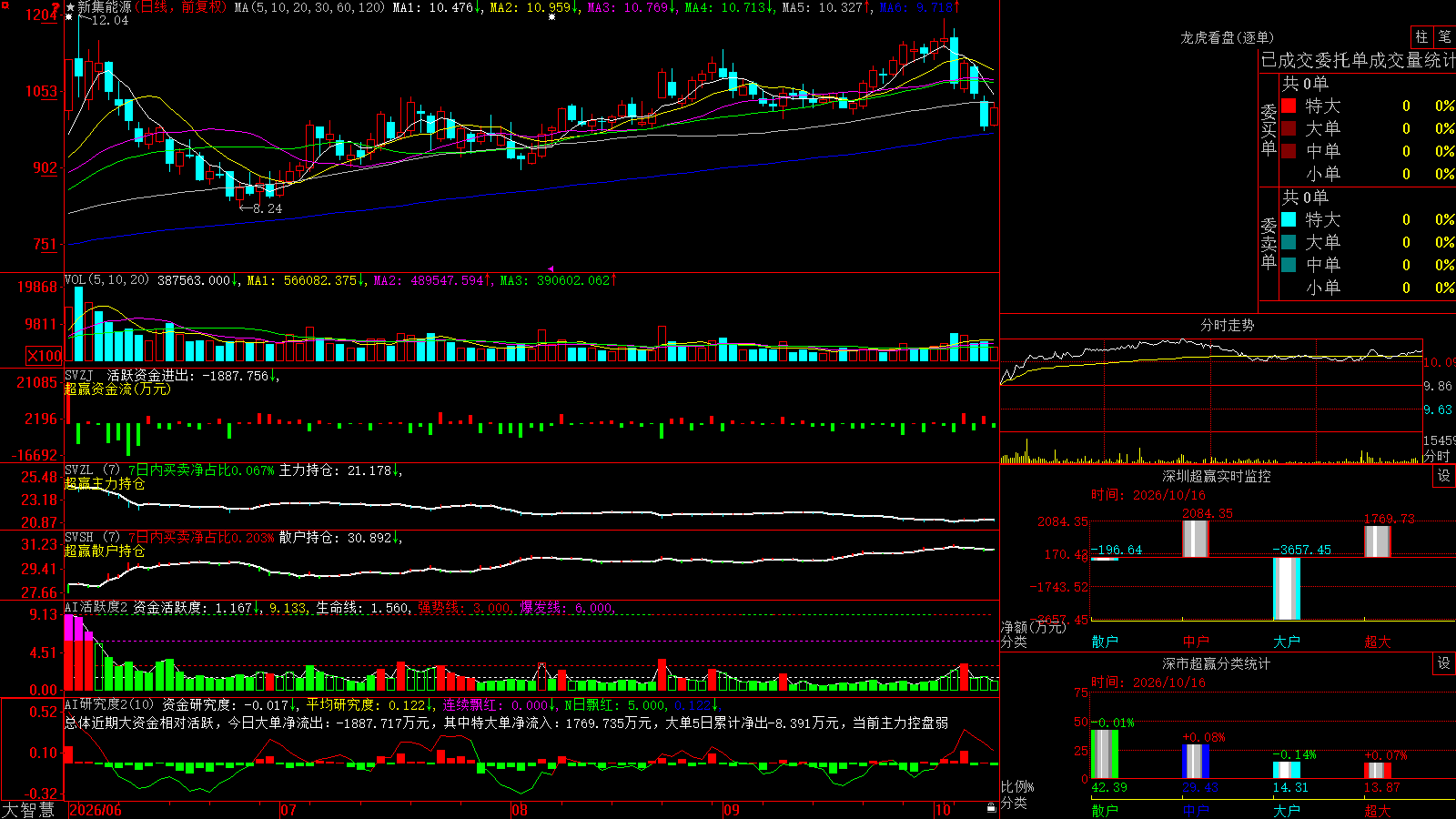Click the red question mark icon
This screenshot has height=819, width=1456.
click(x=56, y=7)
